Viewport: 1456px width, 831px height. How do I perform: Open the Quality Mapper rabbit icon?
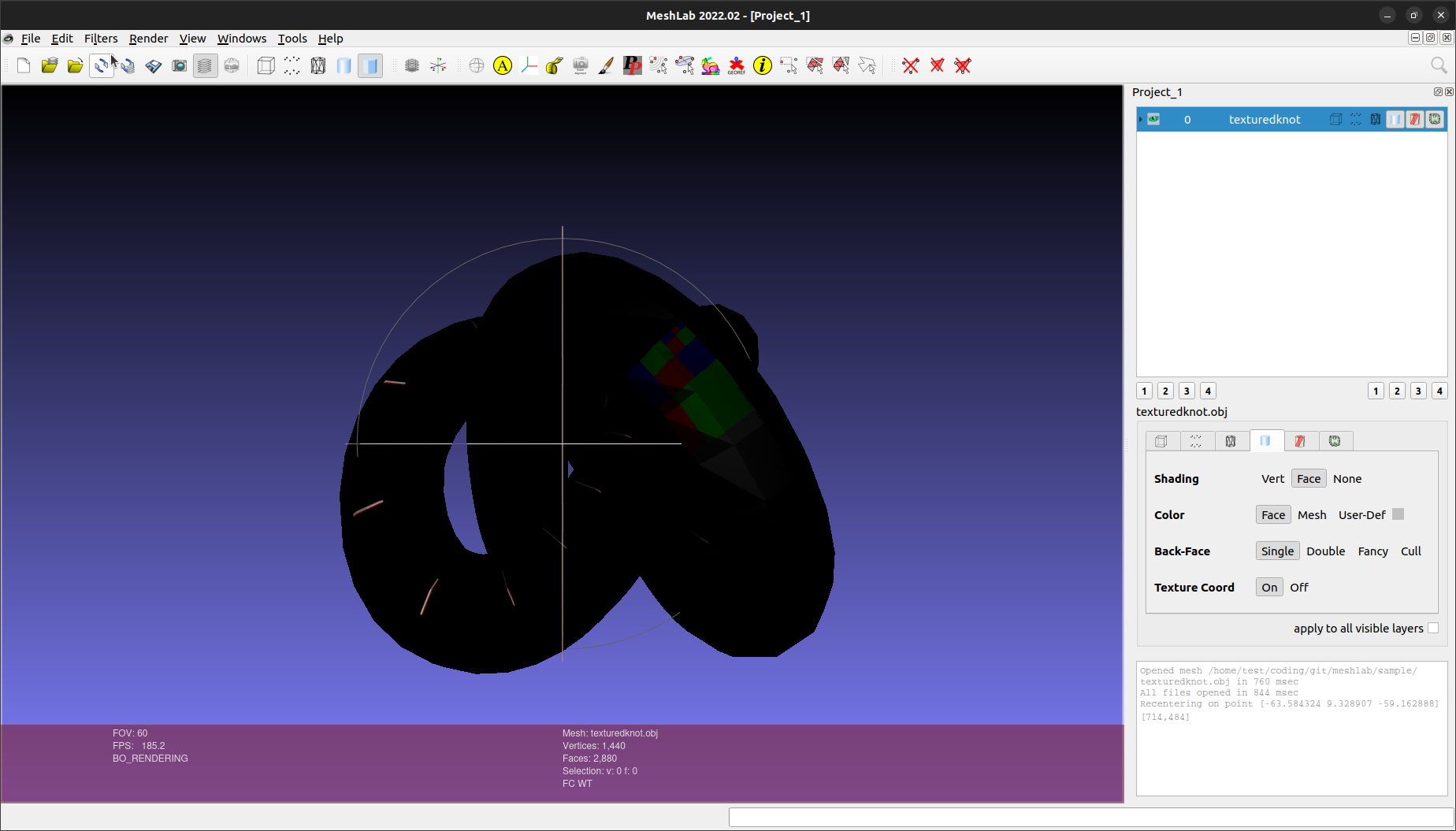711,65
